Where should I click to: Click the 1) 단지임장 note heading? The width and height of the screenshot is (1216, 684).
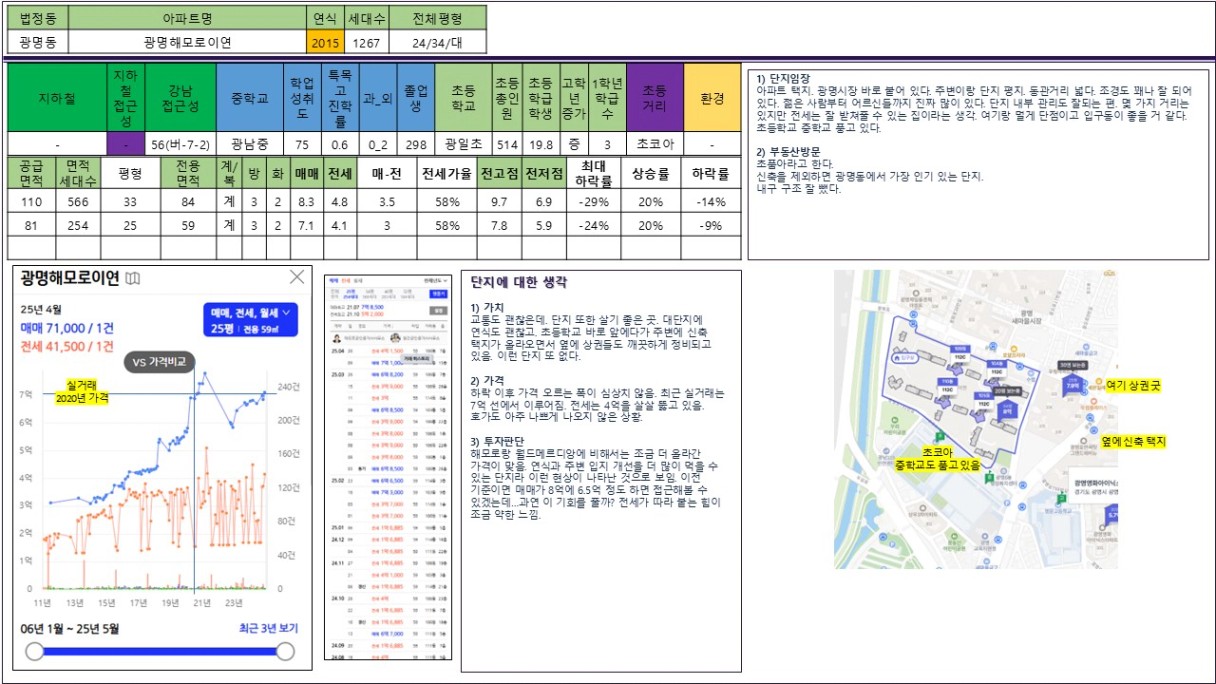pyautogui.click(x=783, y=79)
